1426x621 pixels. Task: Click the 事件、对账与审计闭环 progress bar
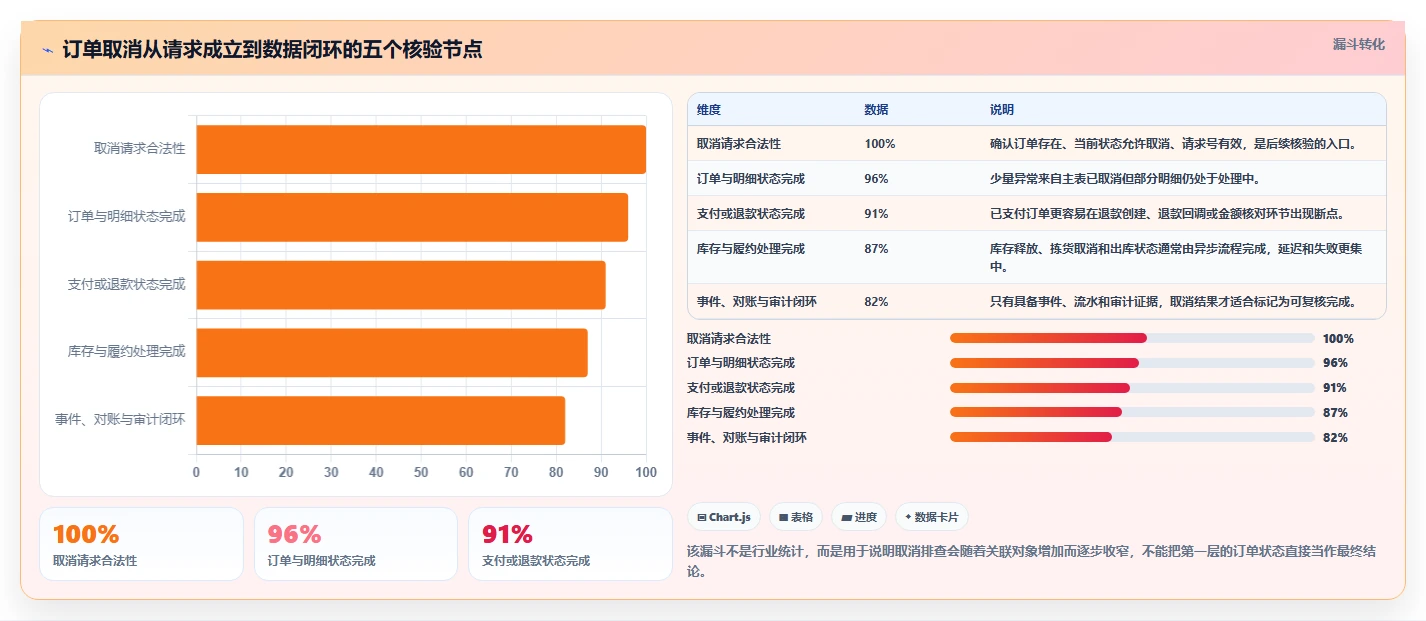(1132, 437)
